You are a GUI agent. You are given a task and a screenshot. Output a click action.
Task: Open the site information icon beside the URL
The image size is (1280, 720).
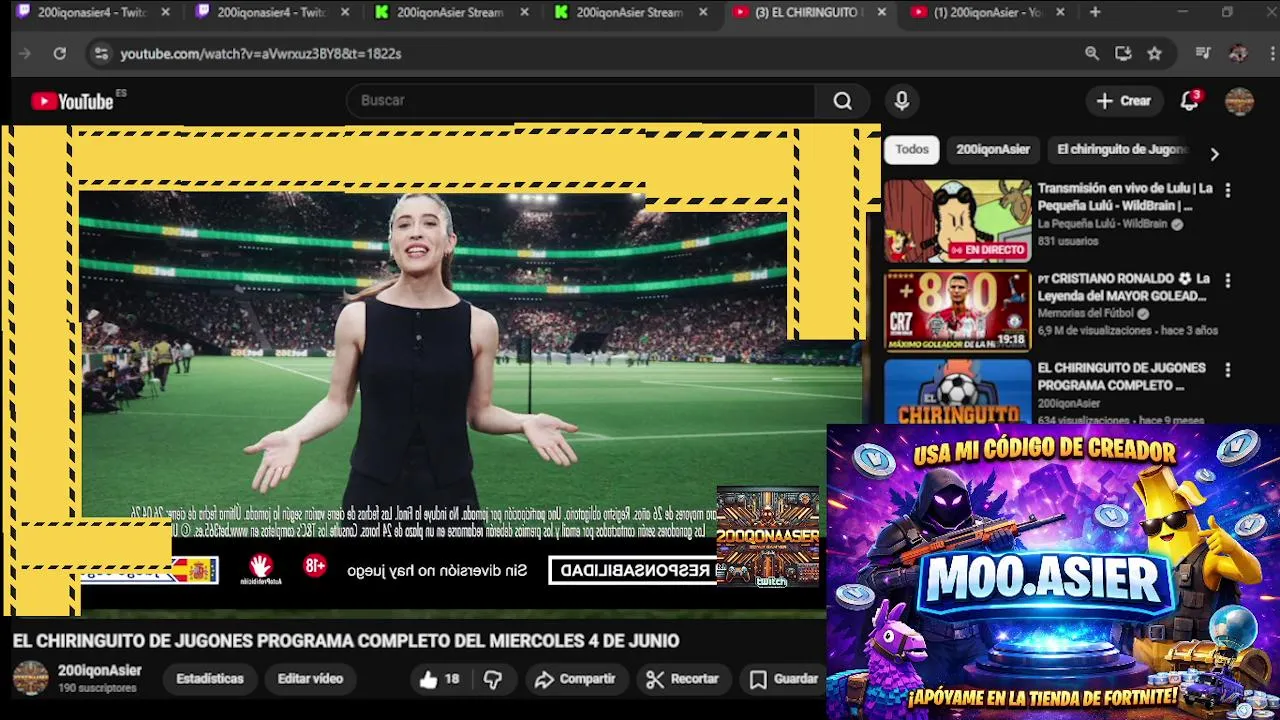100,54
